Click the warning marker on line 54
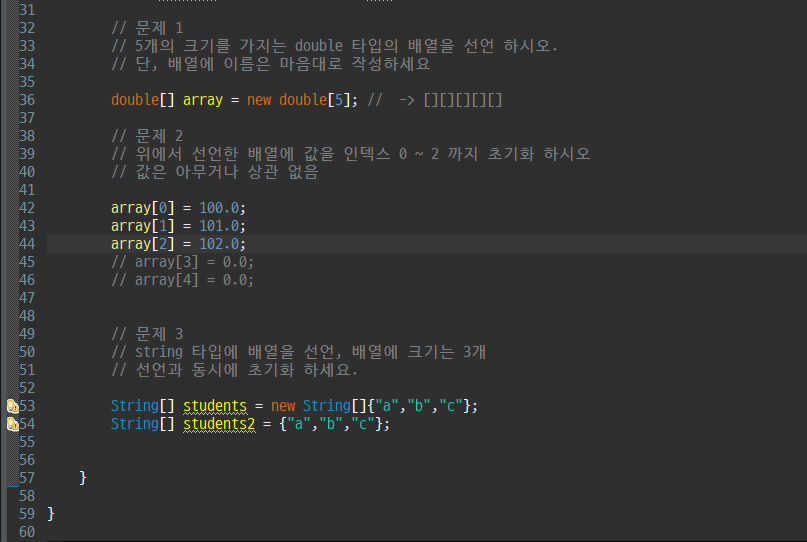 (x=13, y=425)
